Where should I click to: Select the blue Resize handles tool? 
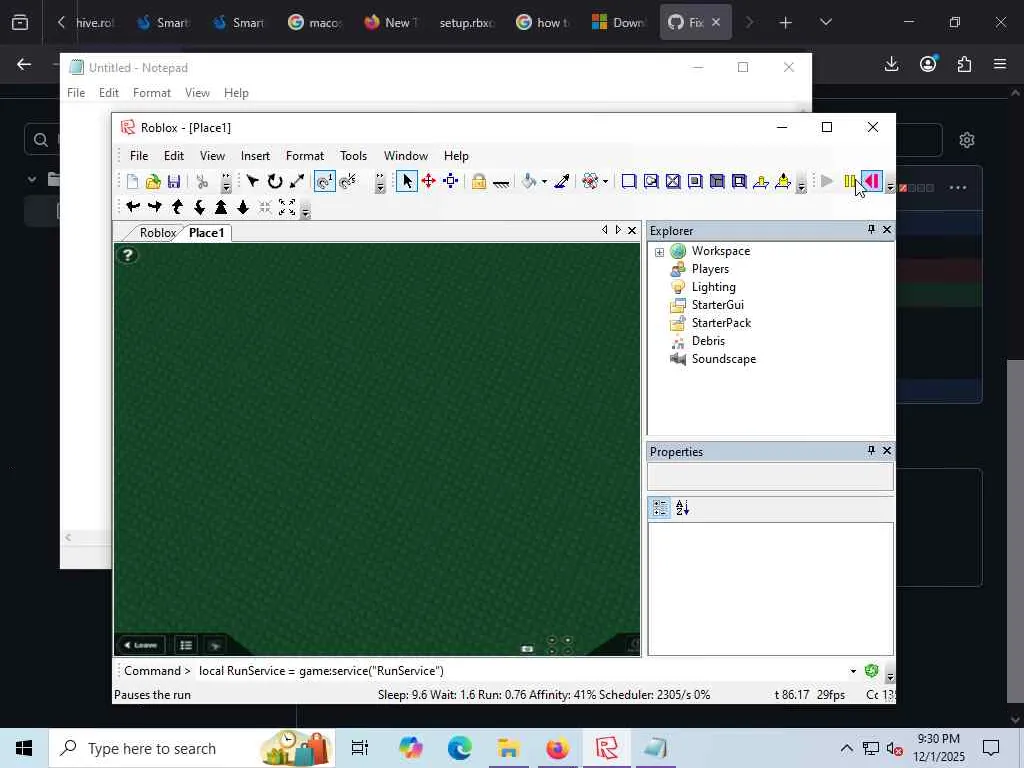[451, 181]
